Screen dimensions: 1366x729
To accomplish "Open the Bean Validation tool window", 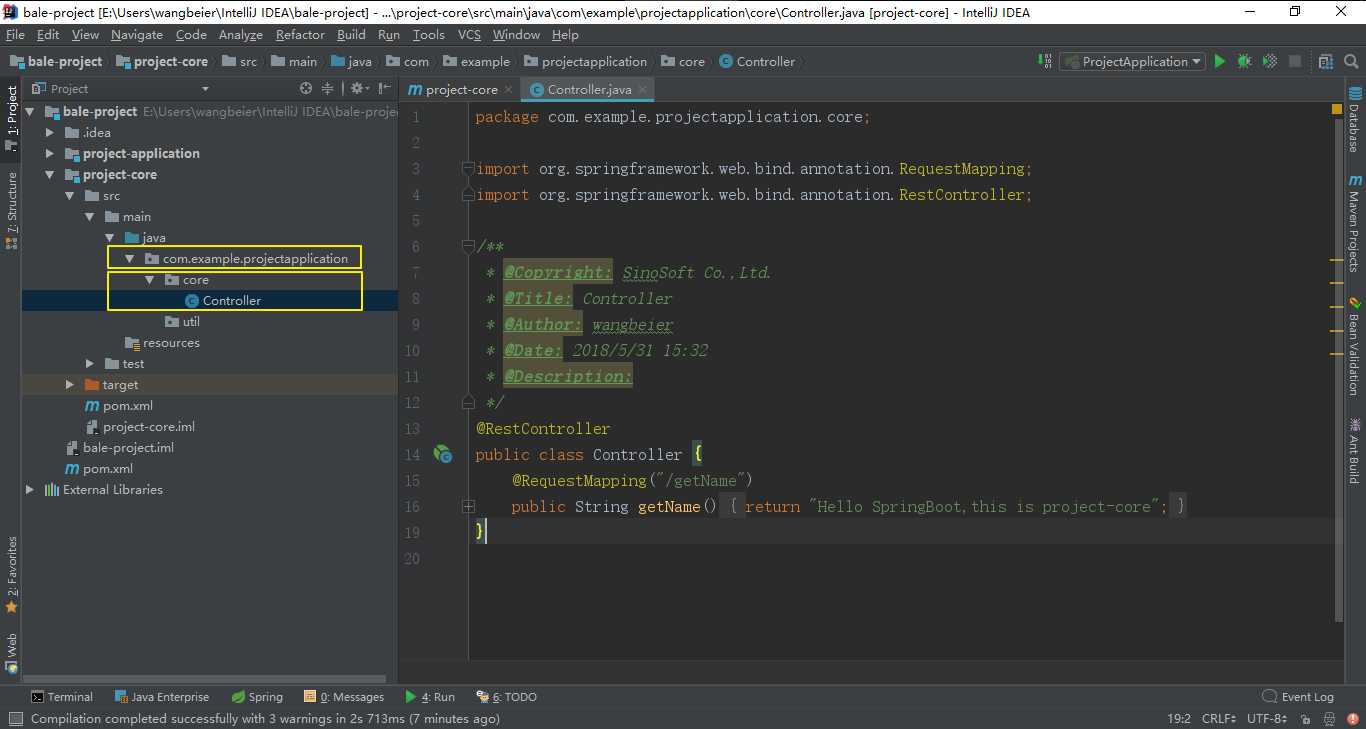I will tap(1354, 345).
